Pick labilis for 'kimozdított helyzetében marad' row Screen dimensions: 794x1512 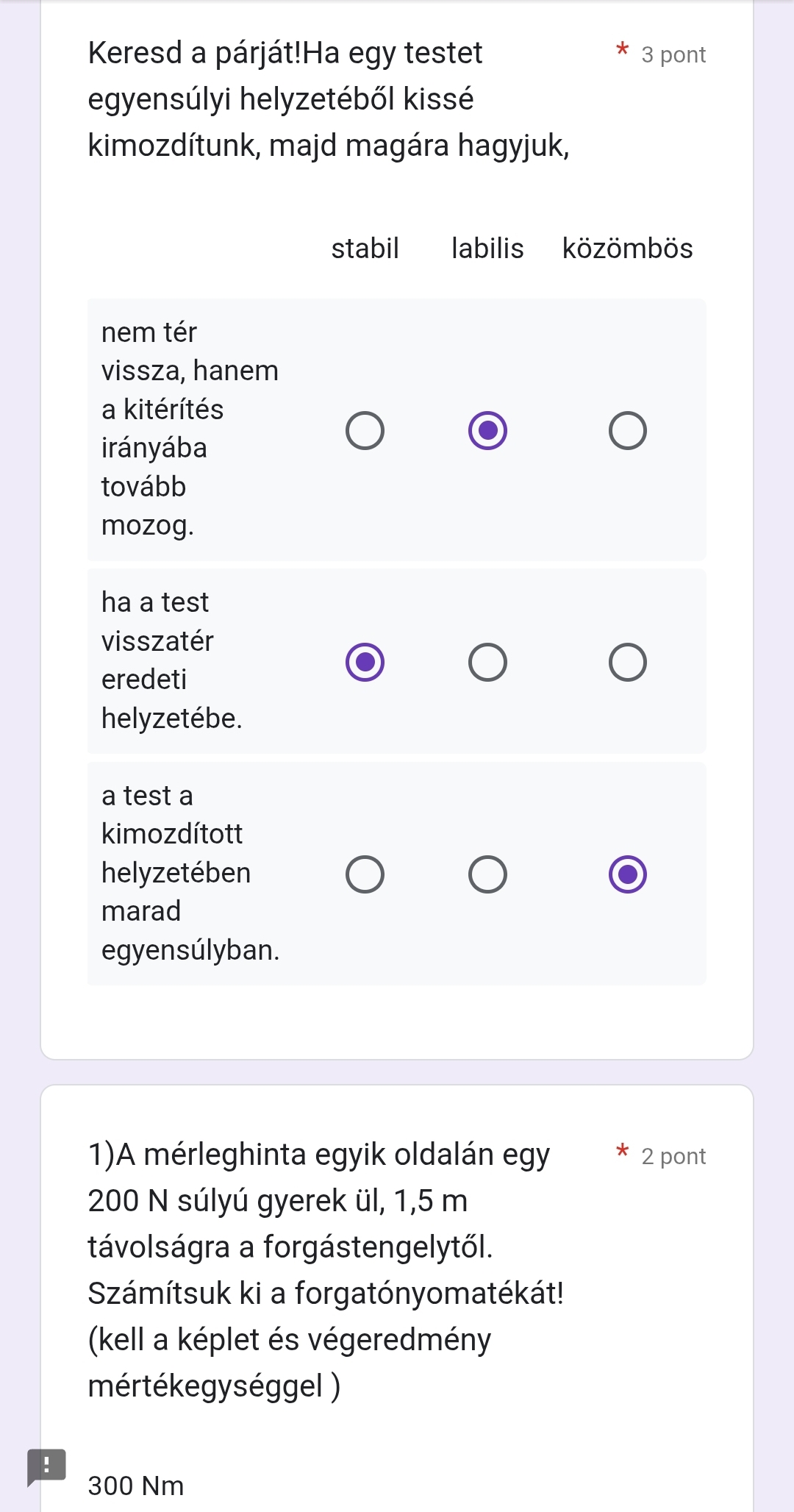coord(487,874)
